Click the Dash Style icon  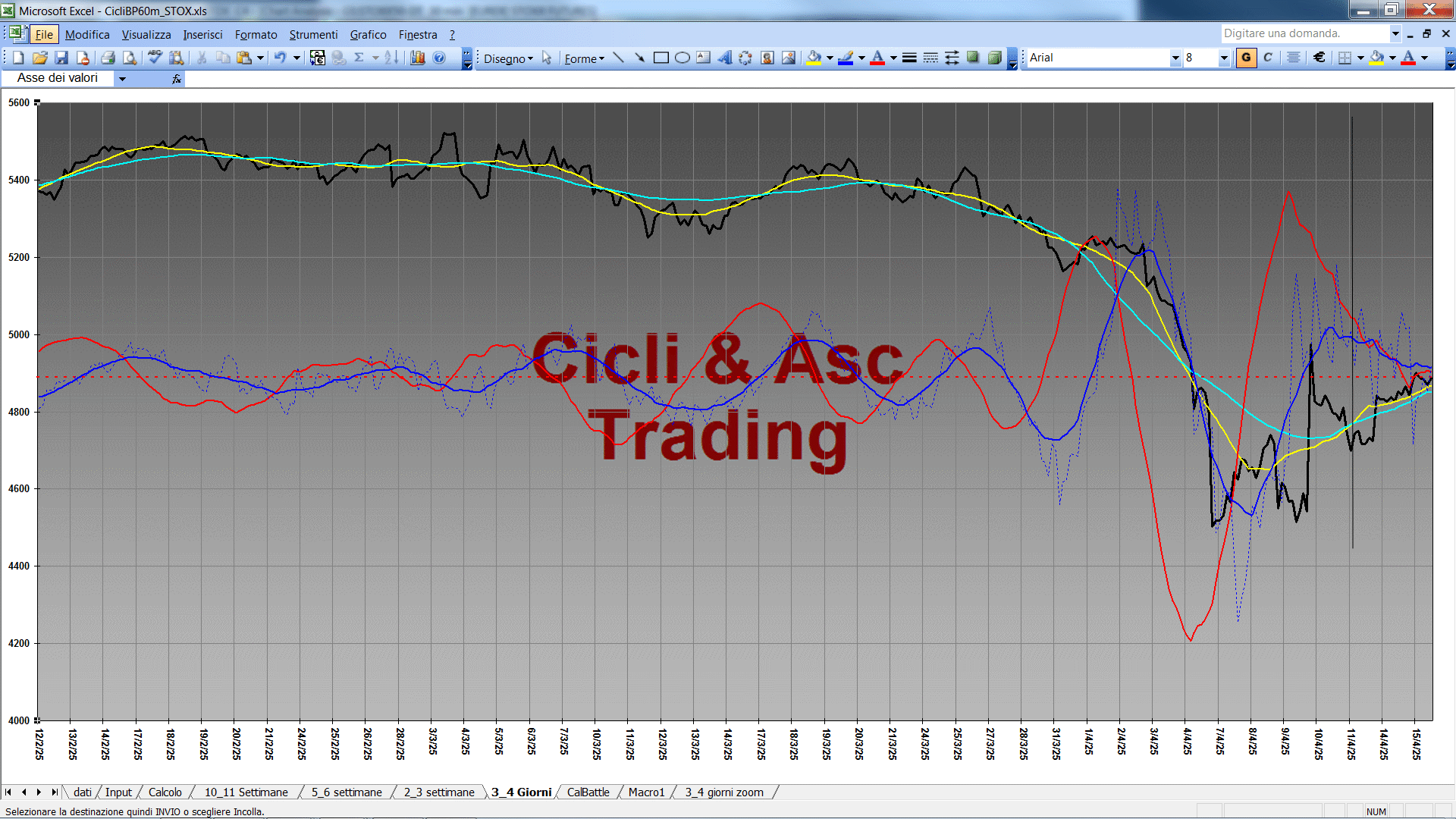tap(930, 58)
